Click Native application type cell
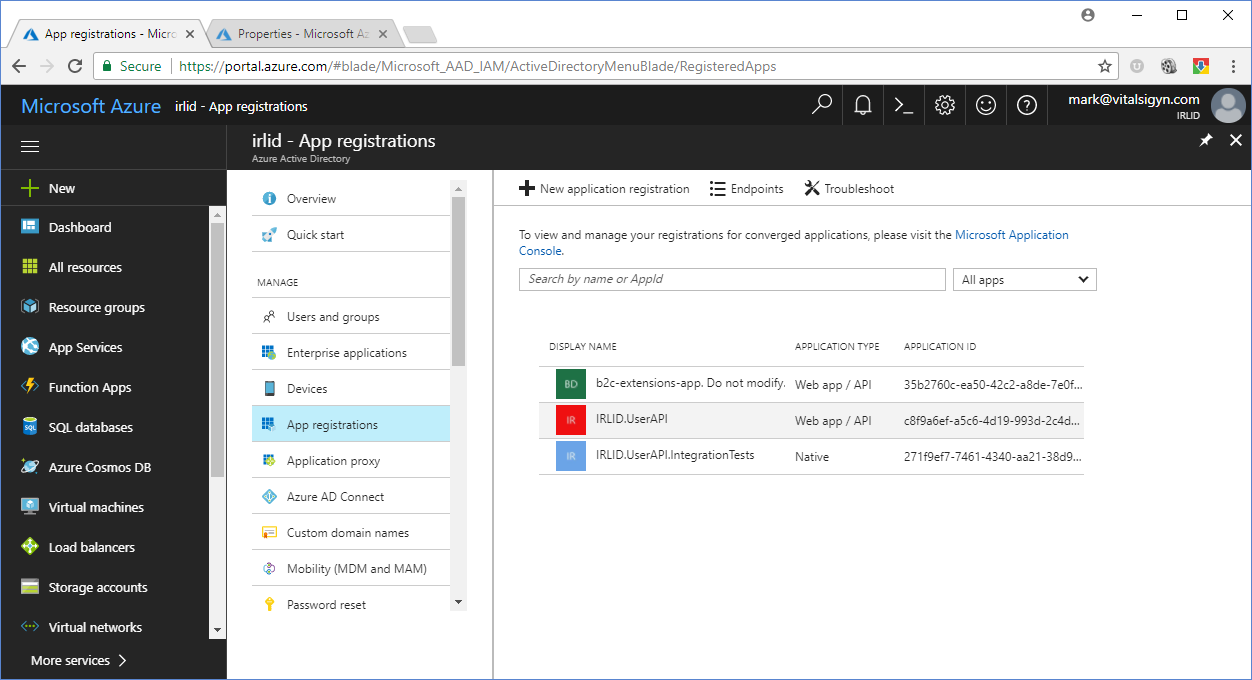The height and width of the screenshot is (680, 1252). click(x=812, y=457)
